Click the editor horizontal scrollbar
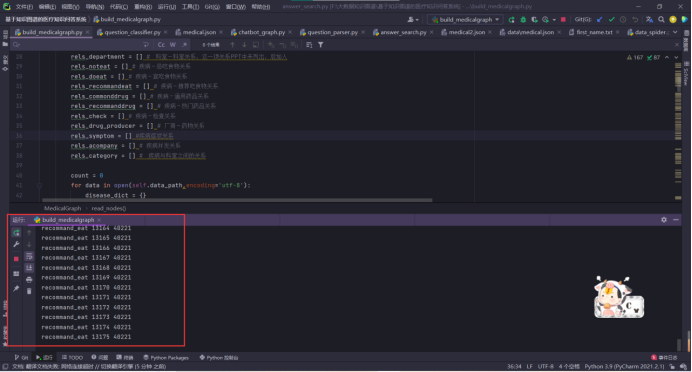Image resolution: width=692 pixels, height=372 pixels. [237, 200]
